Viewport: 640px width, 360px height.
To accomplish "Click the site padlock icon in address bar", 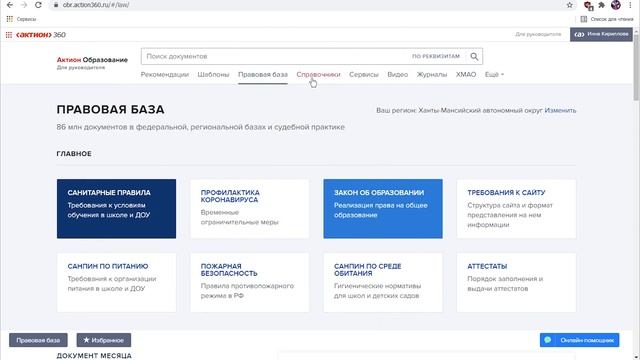I will [x=56, y=5].
